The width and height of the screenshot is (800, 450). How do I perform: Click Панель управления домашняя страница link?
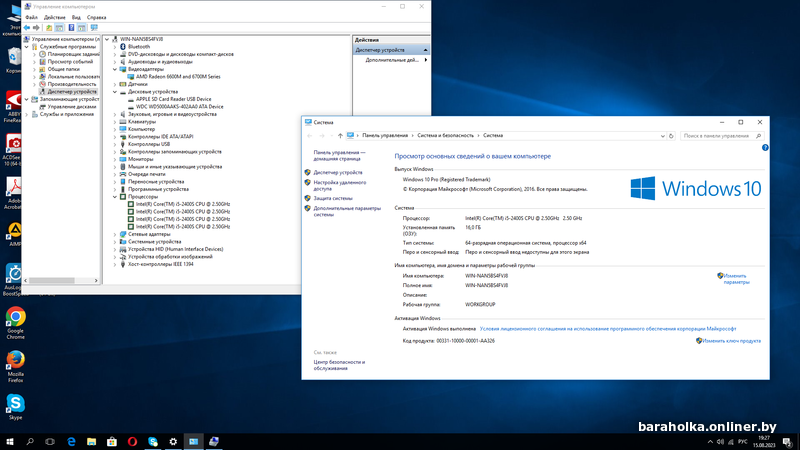[339, 156]
